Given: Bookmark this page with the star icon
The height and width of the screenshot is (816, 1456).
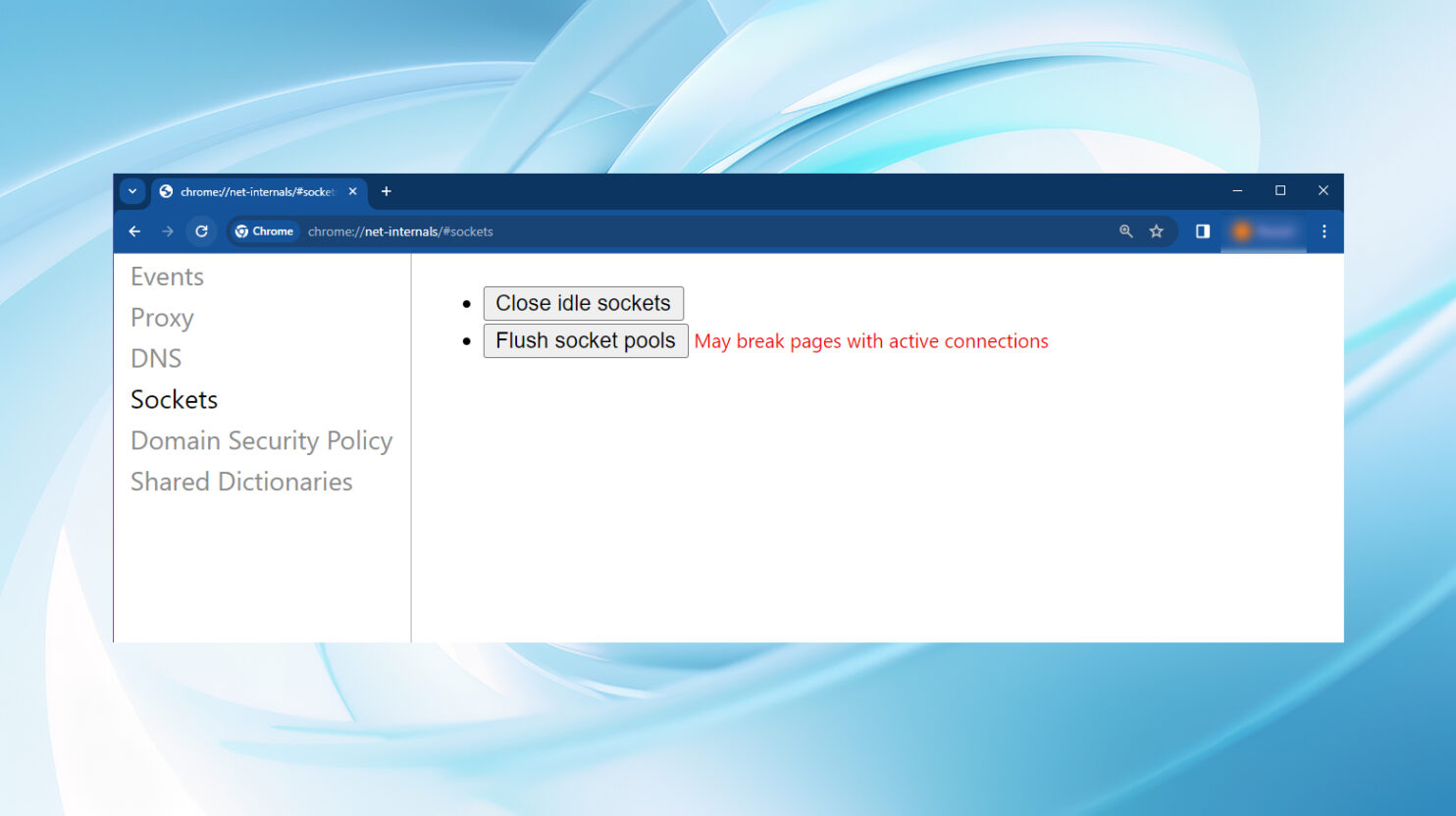Looking at the screenshot, I should click(1157, 231).
